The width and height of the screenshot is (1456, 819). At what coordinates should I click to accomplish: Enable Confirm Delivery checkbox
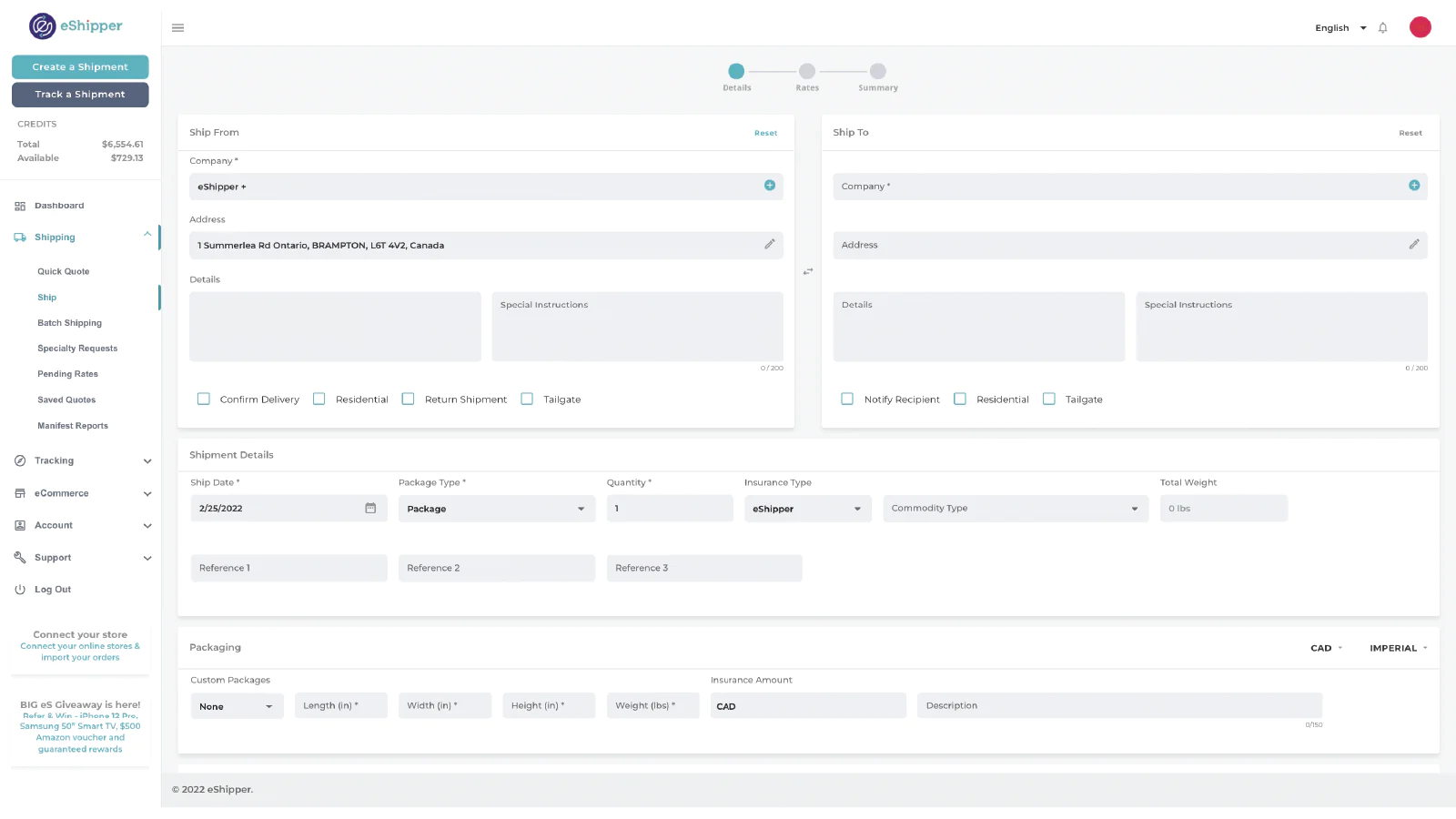(x=204, y=399)
